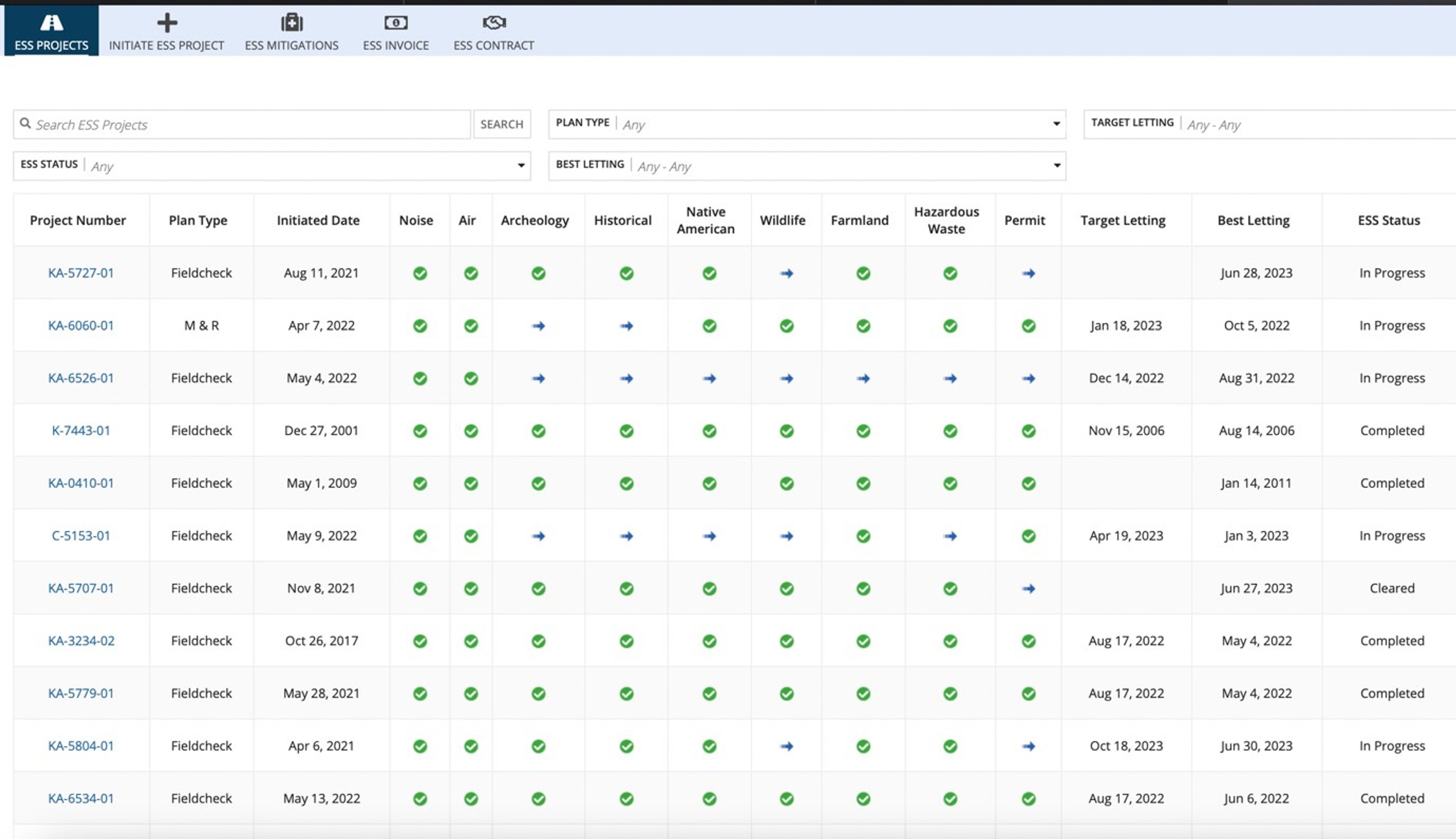Click the Historical arrow icon for KA-6060-01
The height and width of the screenshot is (839, 1456).
[x=626, y=326]
